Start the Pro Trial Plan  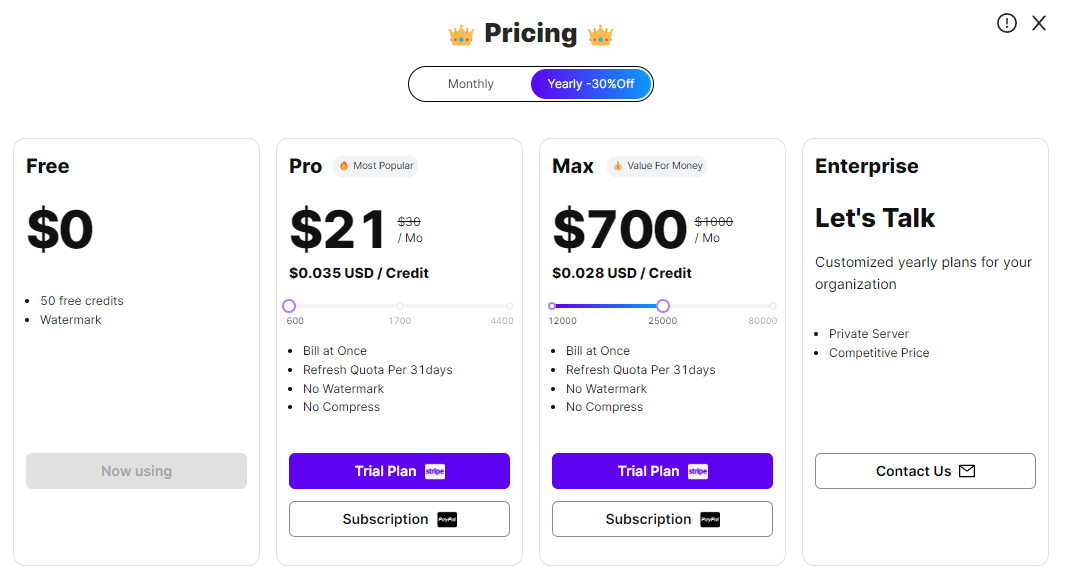pyautogui.click(x=399, y=471)
